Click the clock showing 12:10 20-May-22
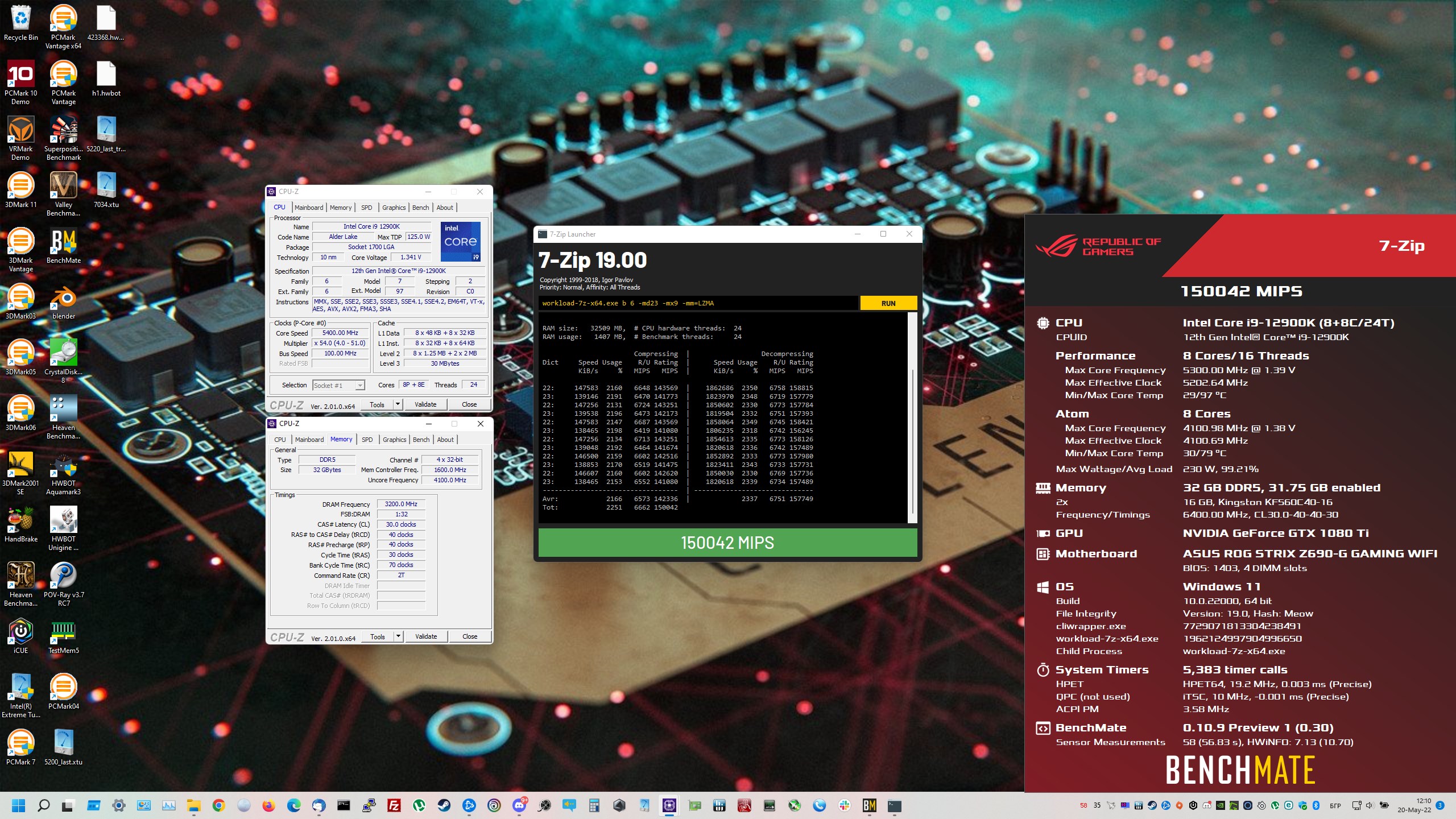Screen dimensions: 1456x819 tap(1415, 805)
